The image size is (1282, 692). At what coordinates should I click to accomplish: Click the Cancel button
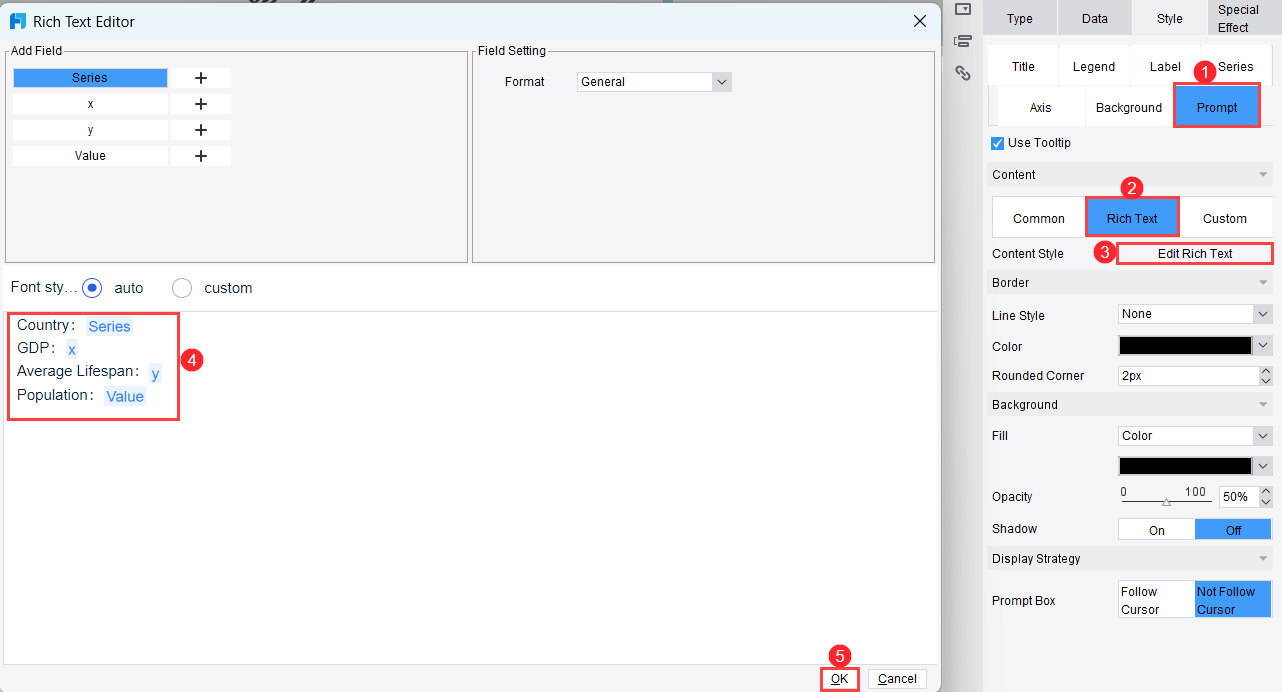coord(897,679)
